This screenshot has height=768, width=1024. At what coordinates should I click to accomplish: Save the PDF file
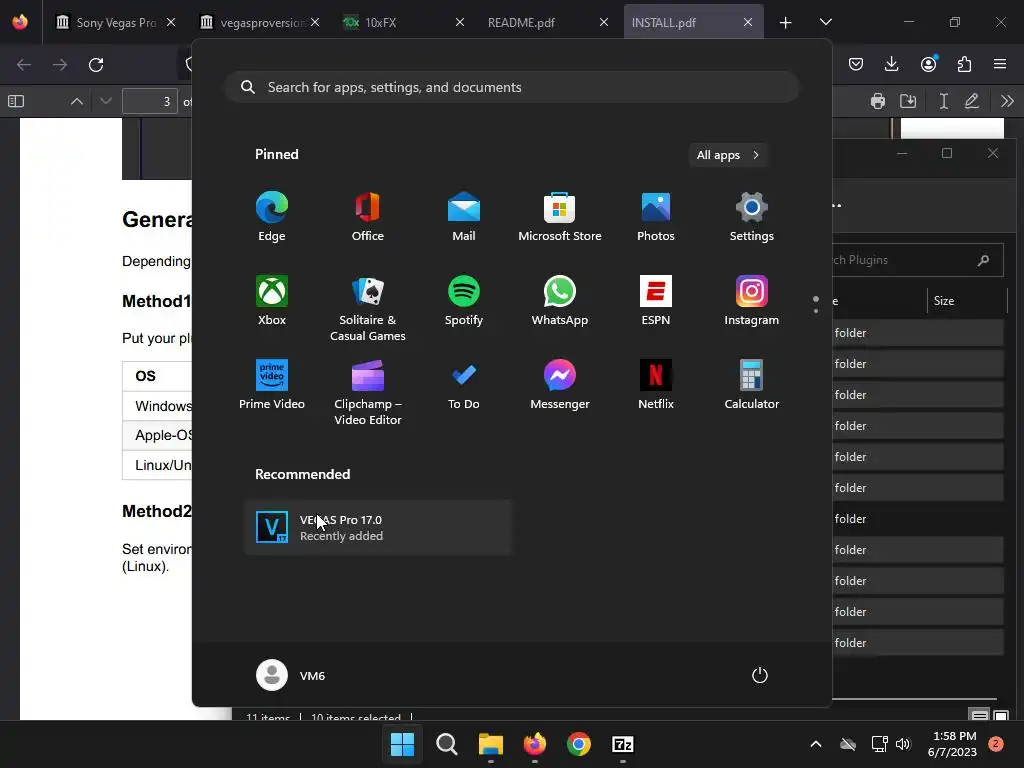908,101
